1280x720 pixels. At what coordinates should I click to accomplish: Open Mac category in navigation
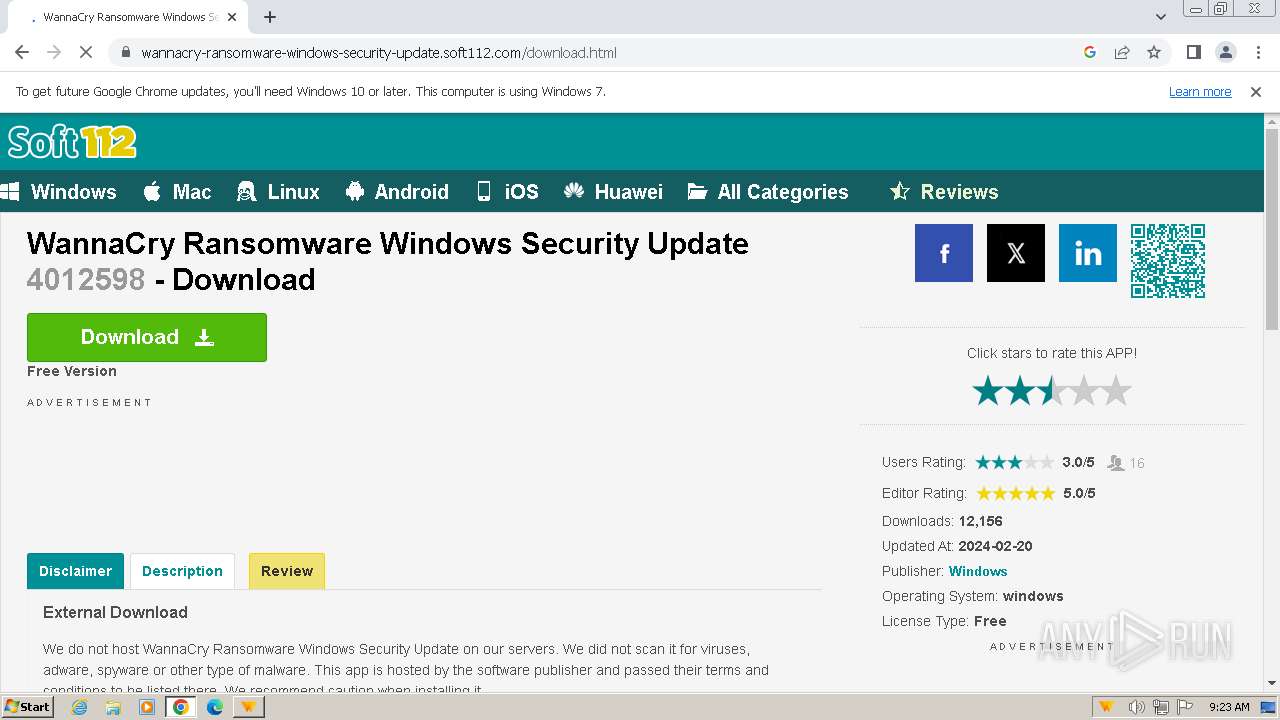click(178, 192)
